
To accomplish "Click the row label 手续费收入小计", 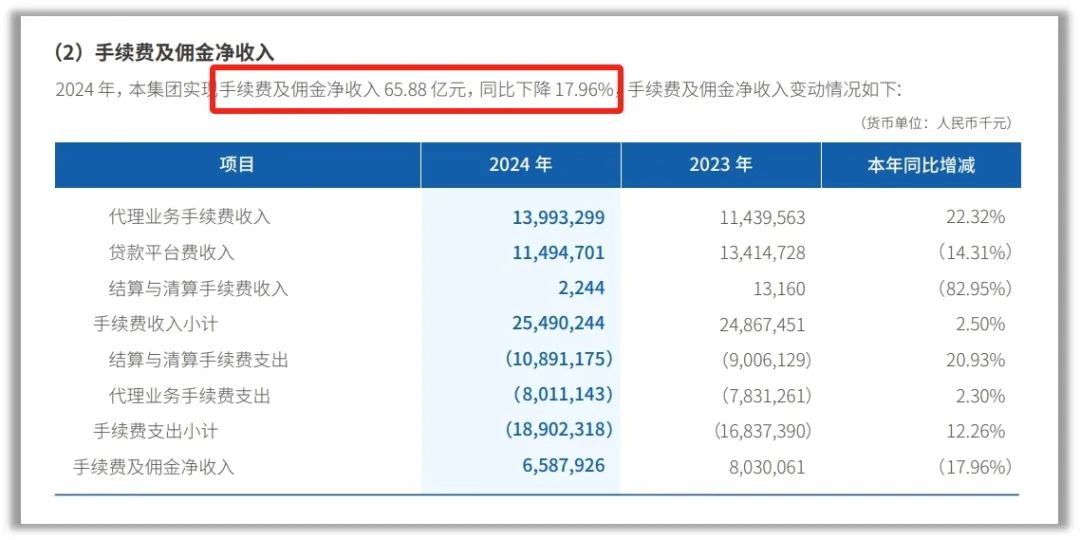I will [155, 324].
